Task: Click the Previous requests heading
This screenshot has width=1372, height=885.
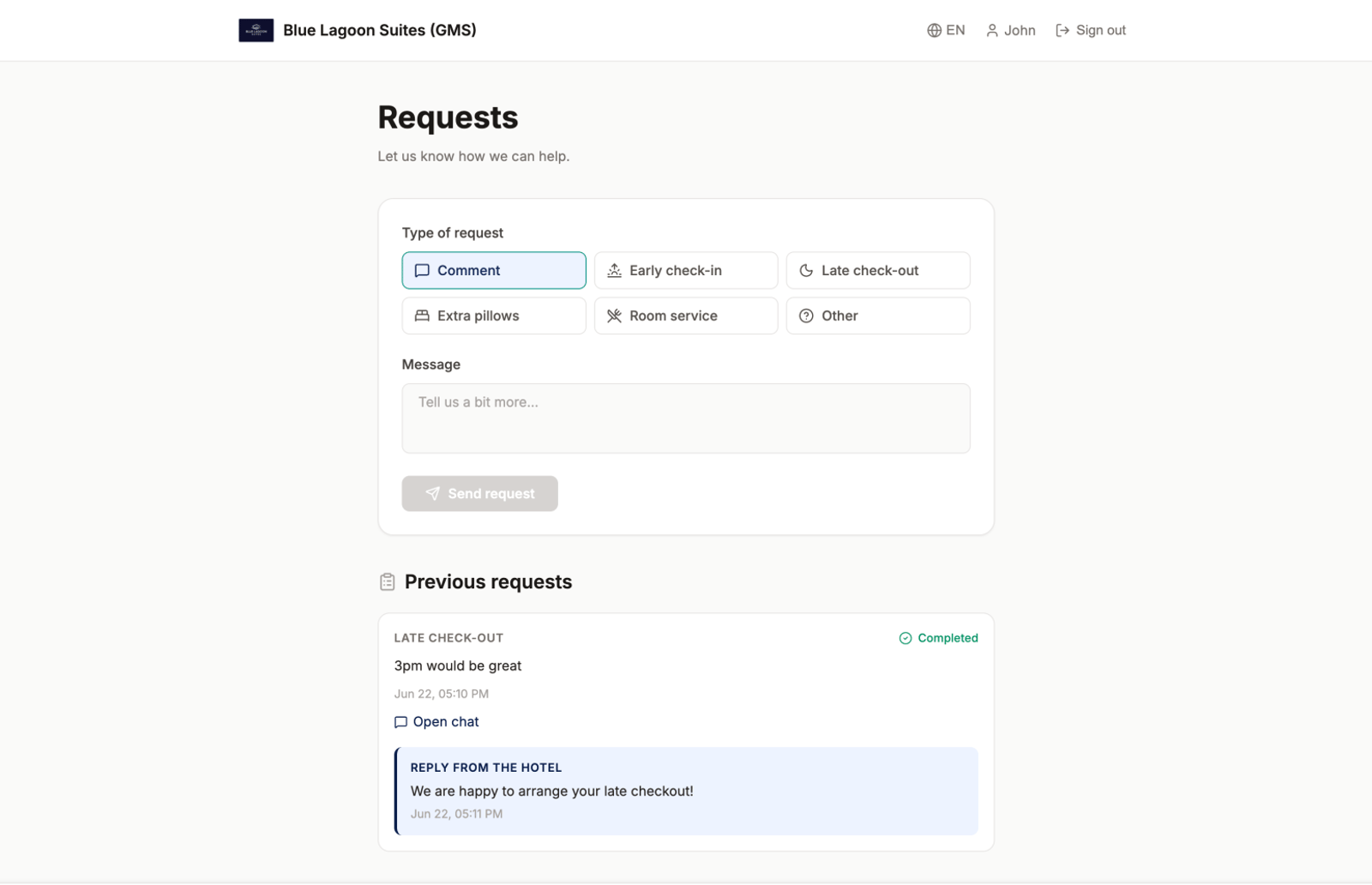Action: pos(488,581)
